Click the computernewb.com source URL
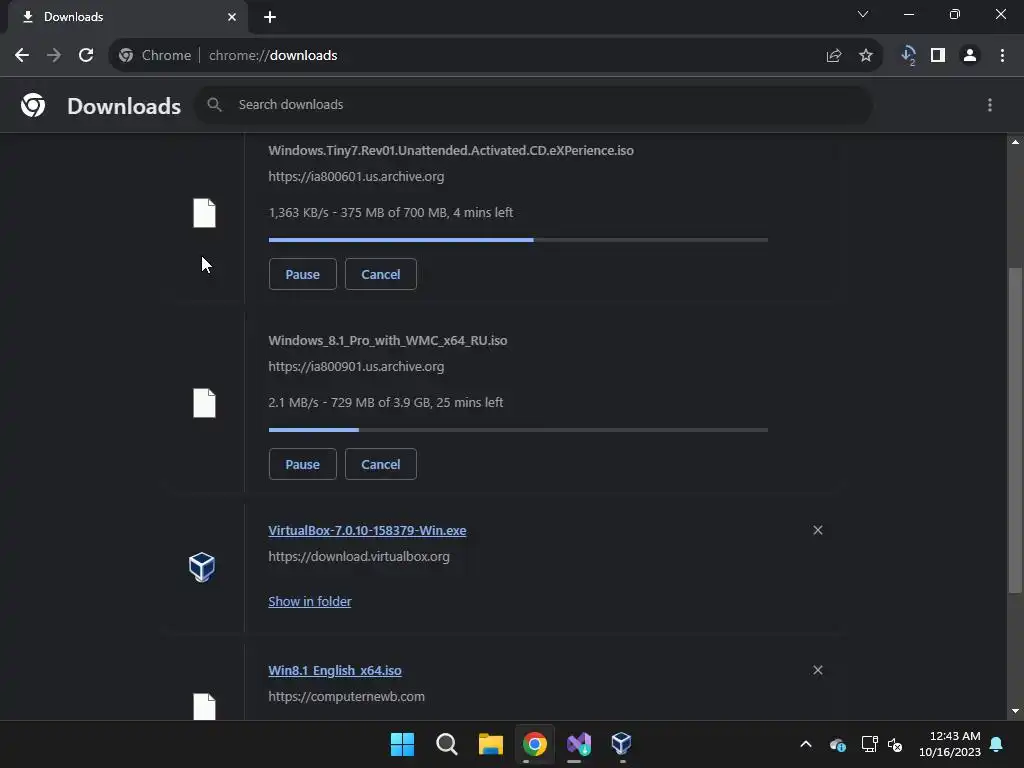Screen dimensions: 1024x768 (x=346, y=697)
